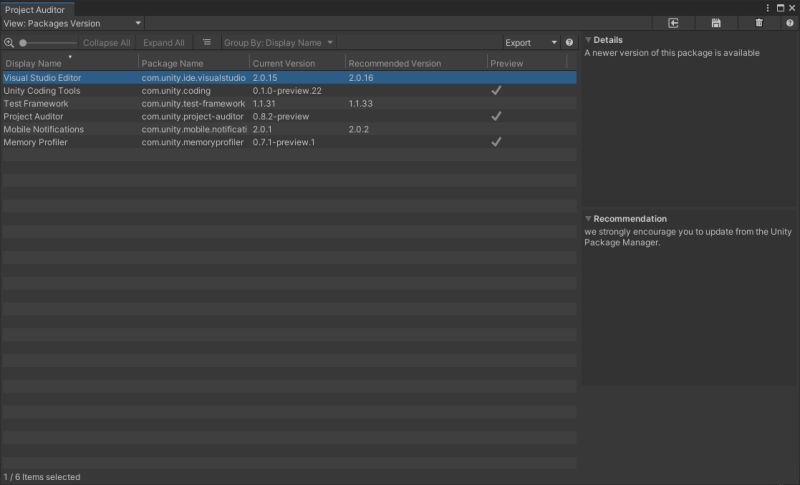Click com.unity.memoryprofiler package name
The width and height of the screenshot is (800, 485).
pyautogui.click(x=192, y=142)
